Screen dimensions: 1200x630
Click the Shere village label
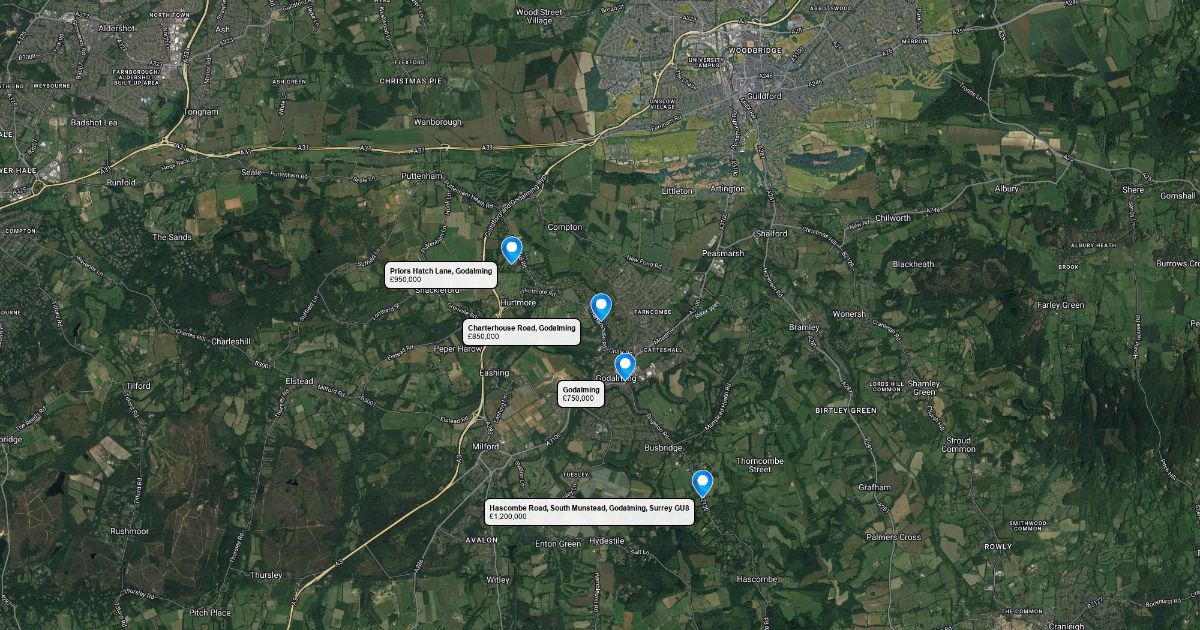click(x=1133, y=189)
